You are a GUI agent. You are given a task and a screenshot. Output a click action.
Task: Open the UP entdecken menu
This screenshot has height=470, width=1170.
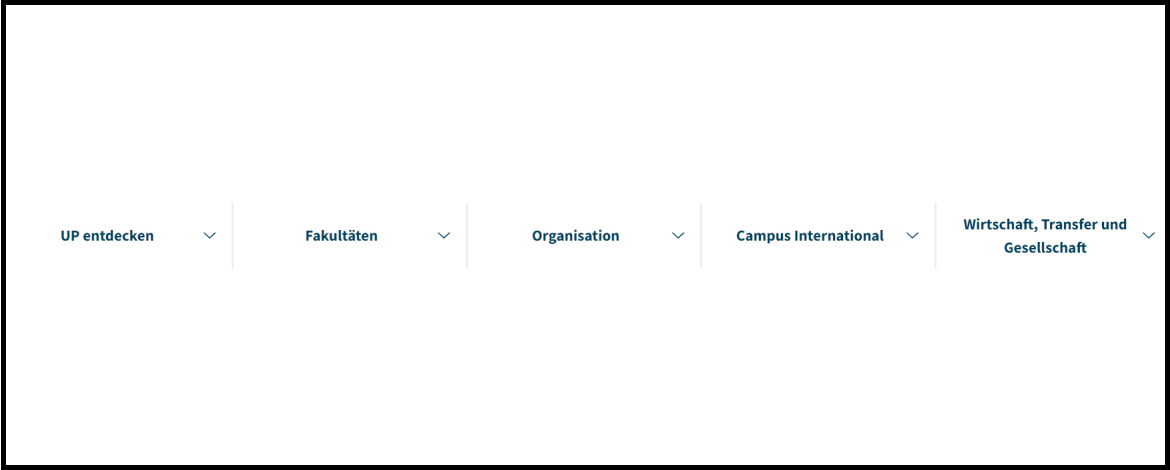(107, 236)
